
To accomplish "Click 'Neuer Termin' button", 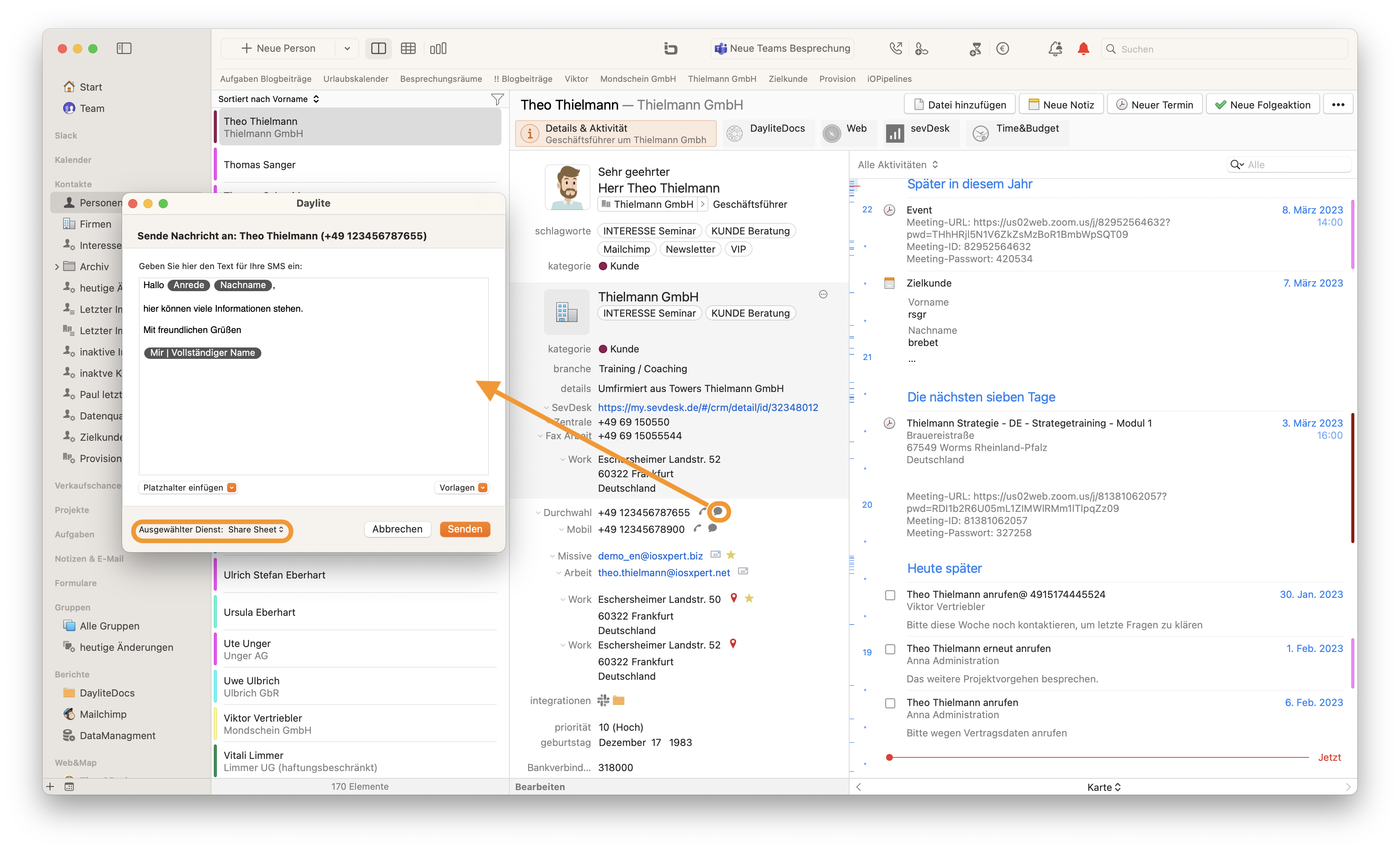I will [1155, 105].
